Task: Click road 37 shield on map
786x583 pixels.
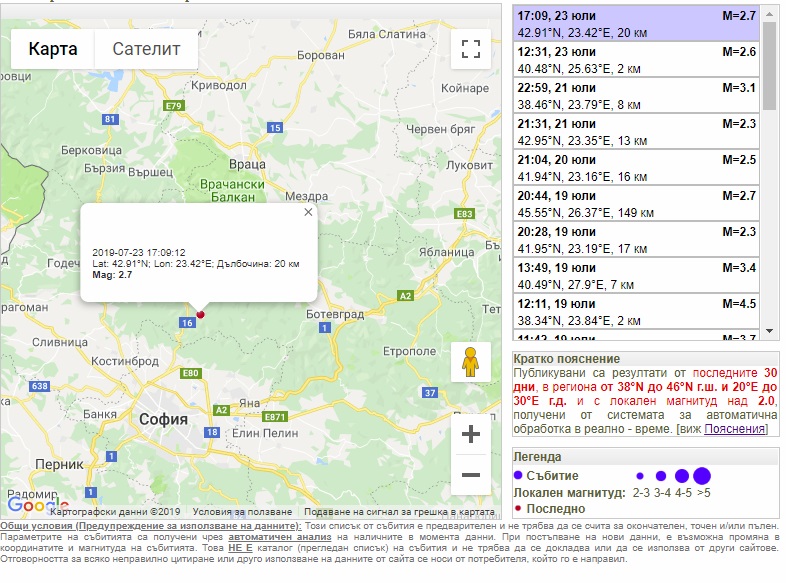Action: 430,393
